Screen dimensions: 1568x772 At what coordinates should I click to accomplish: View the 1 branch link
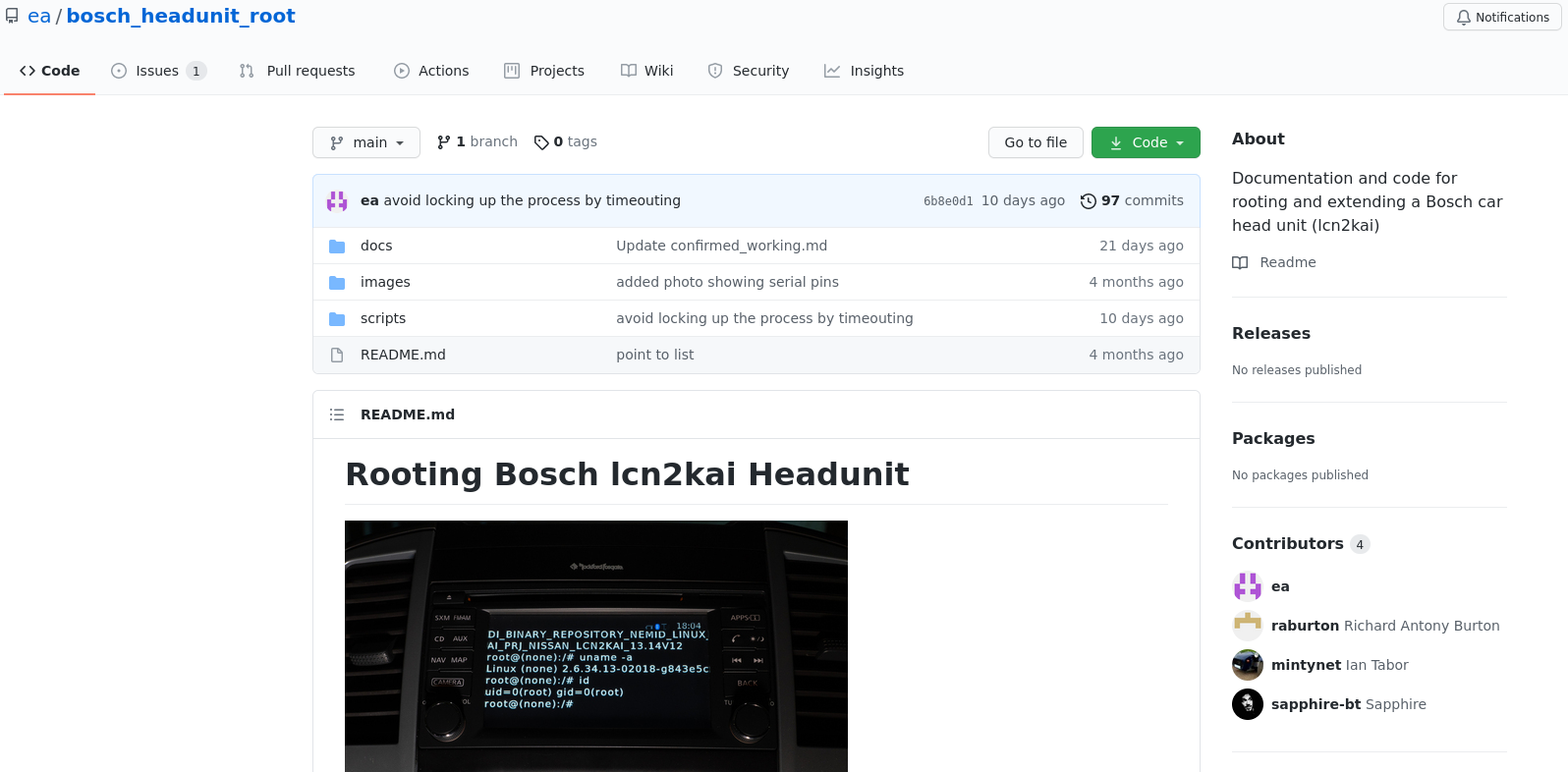click(x=477, y=142)
